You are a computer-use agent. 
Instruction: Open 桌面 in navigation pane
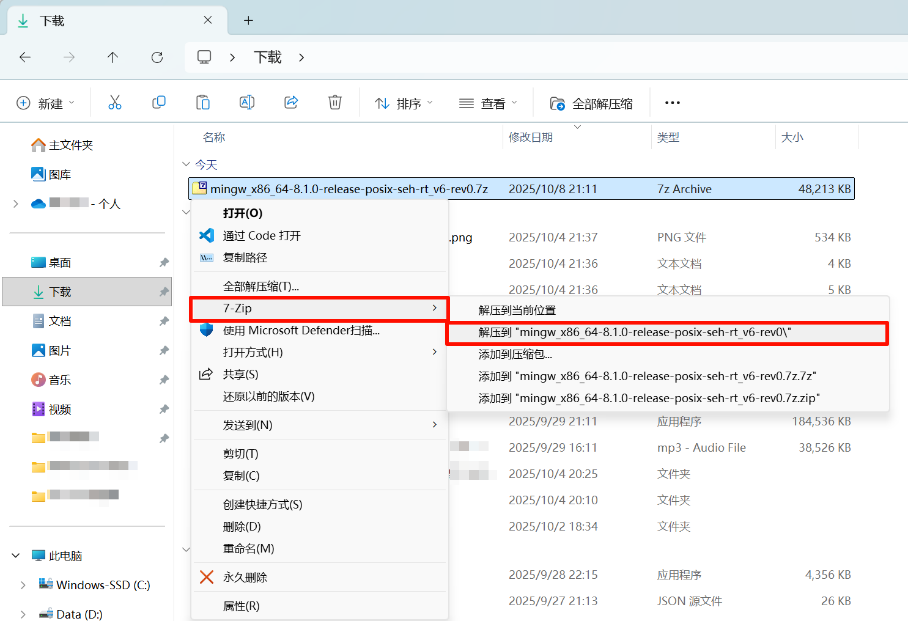[x=51, y=262]
